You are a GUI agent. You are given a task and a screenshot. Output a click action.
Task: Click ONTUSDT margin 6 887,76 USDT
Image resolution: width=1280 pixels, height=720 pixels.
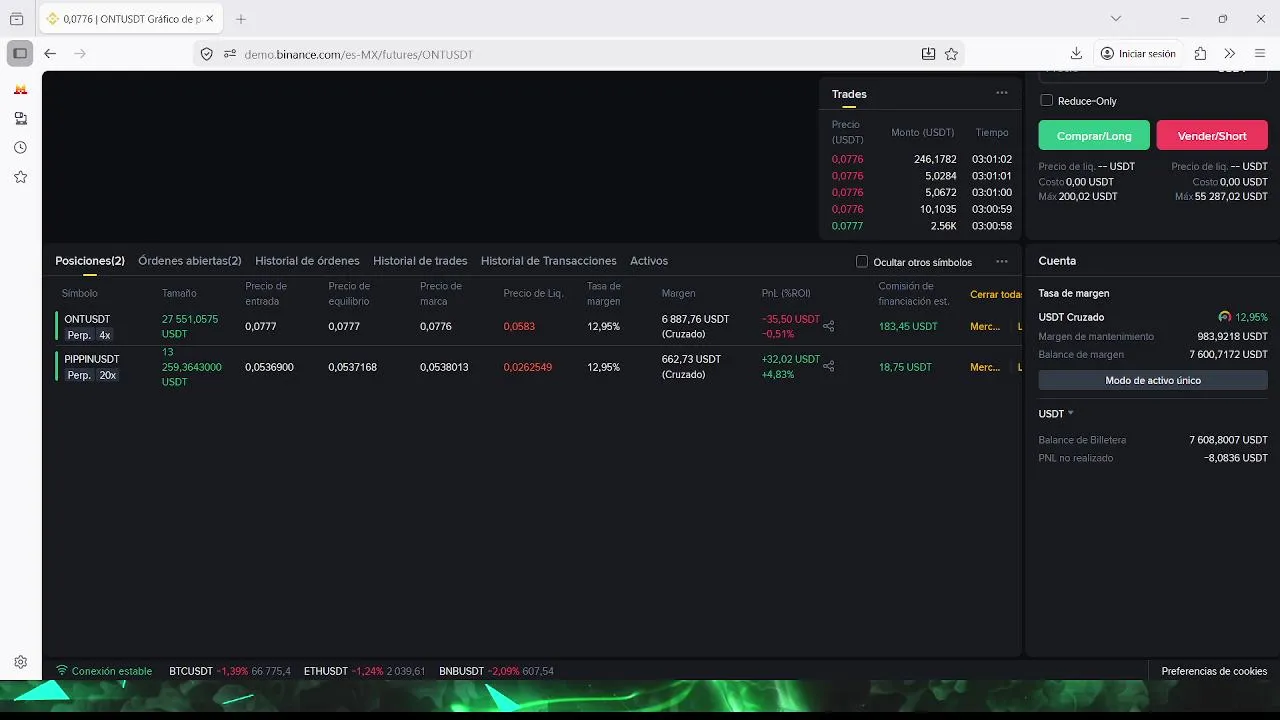(695, 319)
